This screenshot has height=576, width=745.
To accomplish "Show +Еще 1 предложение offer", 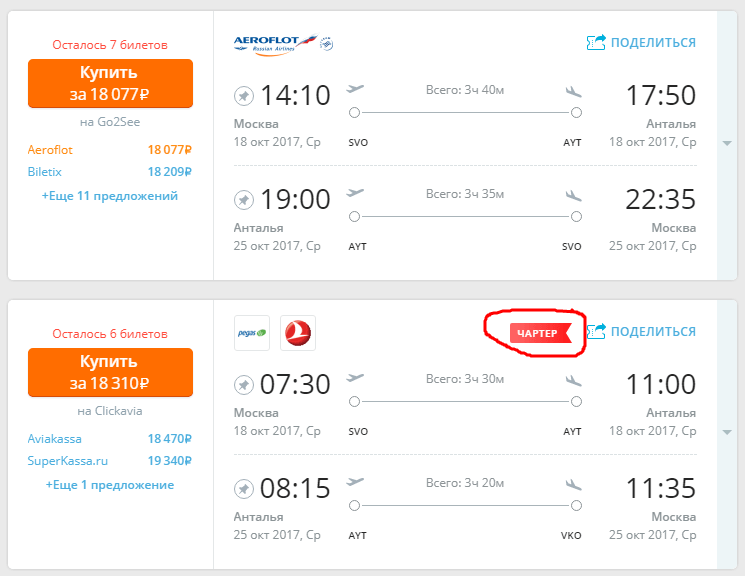I will [x=110, y=485].
